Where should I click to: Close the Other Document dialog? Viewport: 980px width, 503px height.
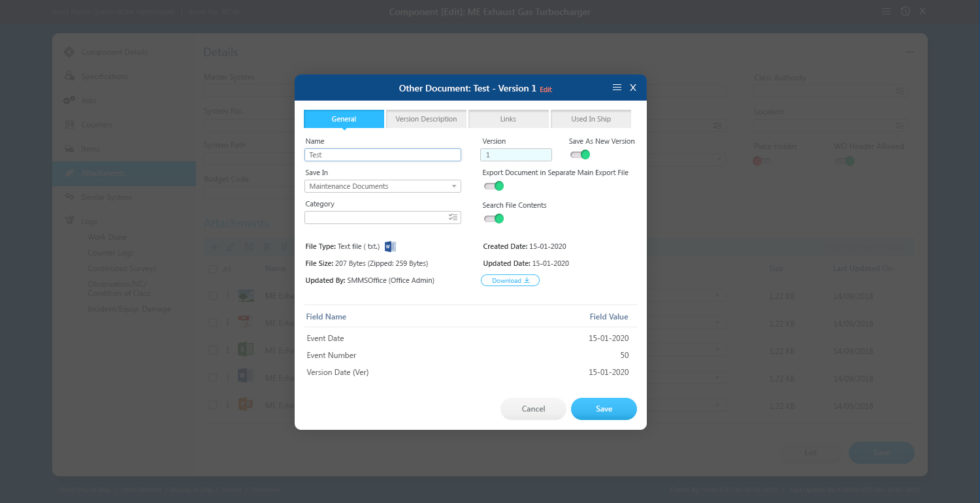(632, 88)
